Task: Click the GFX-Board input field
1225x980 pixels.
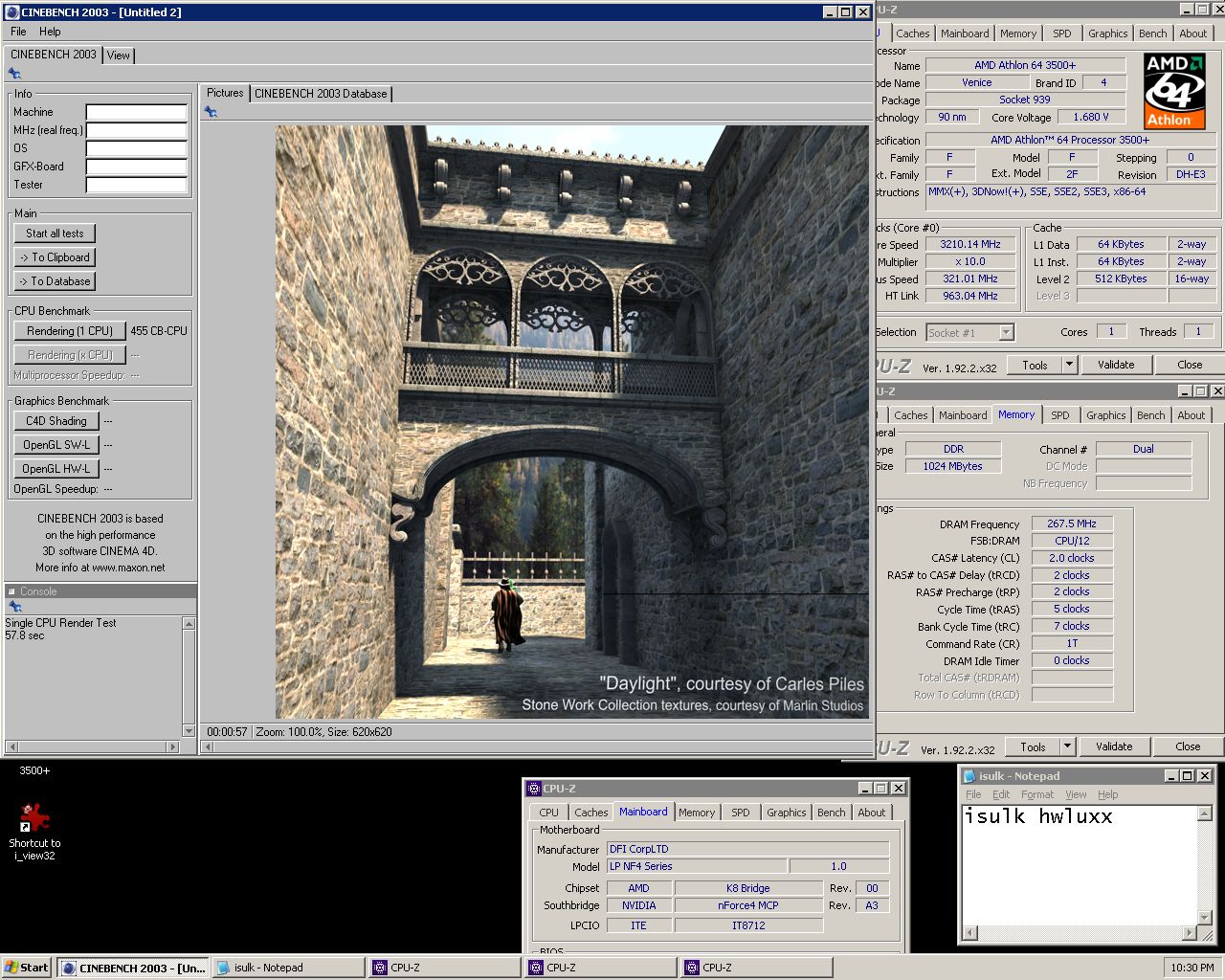Action: (136, 167)
